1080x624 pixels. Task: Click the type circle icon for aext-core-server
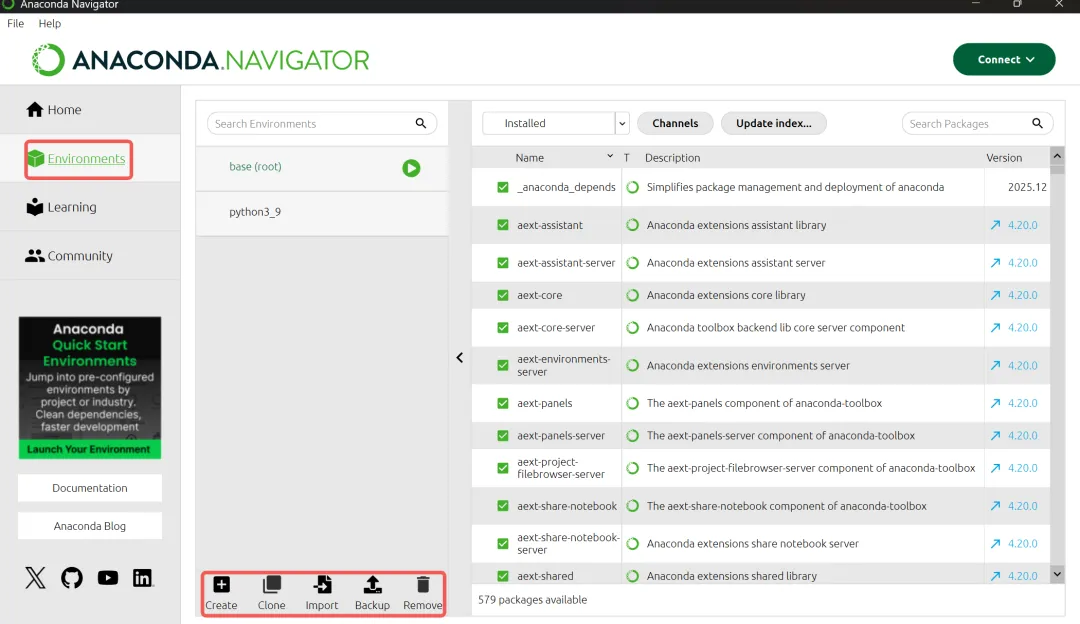click(x=632, y=328)
